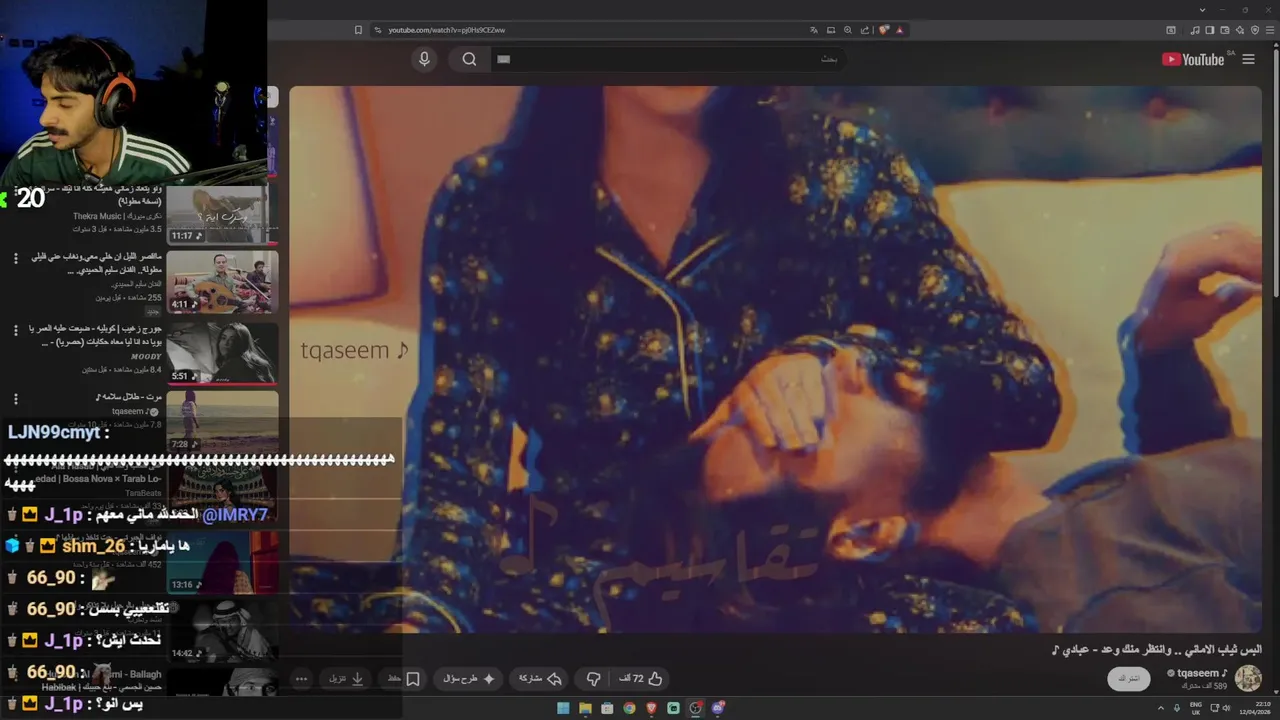This screenshot has width=1280, height=720.
Task: Open File Explorer from taskbar
Action: click(x=585, y=708)
